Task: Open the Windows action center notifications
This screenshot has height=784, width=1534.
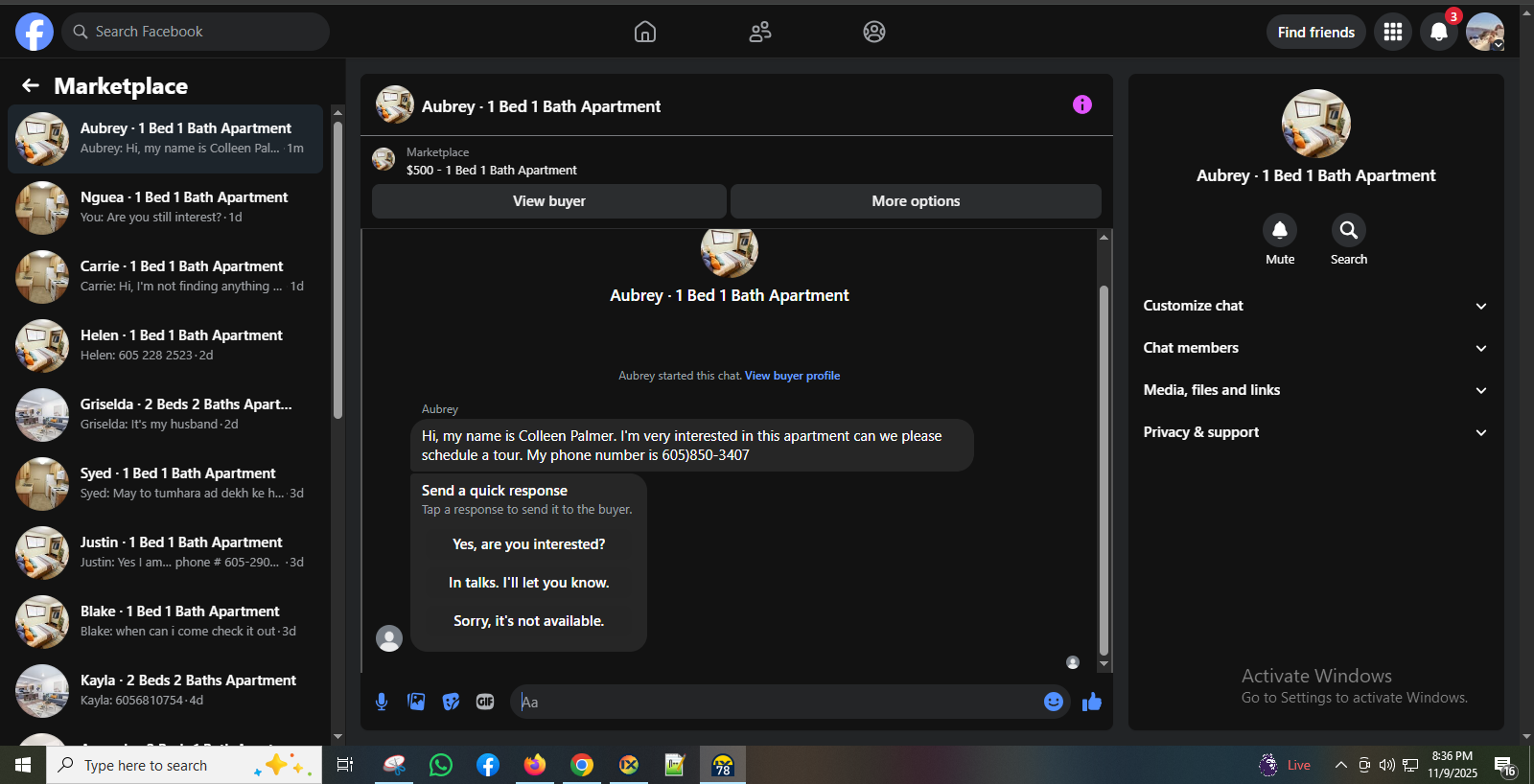Action: point(1505,765)
